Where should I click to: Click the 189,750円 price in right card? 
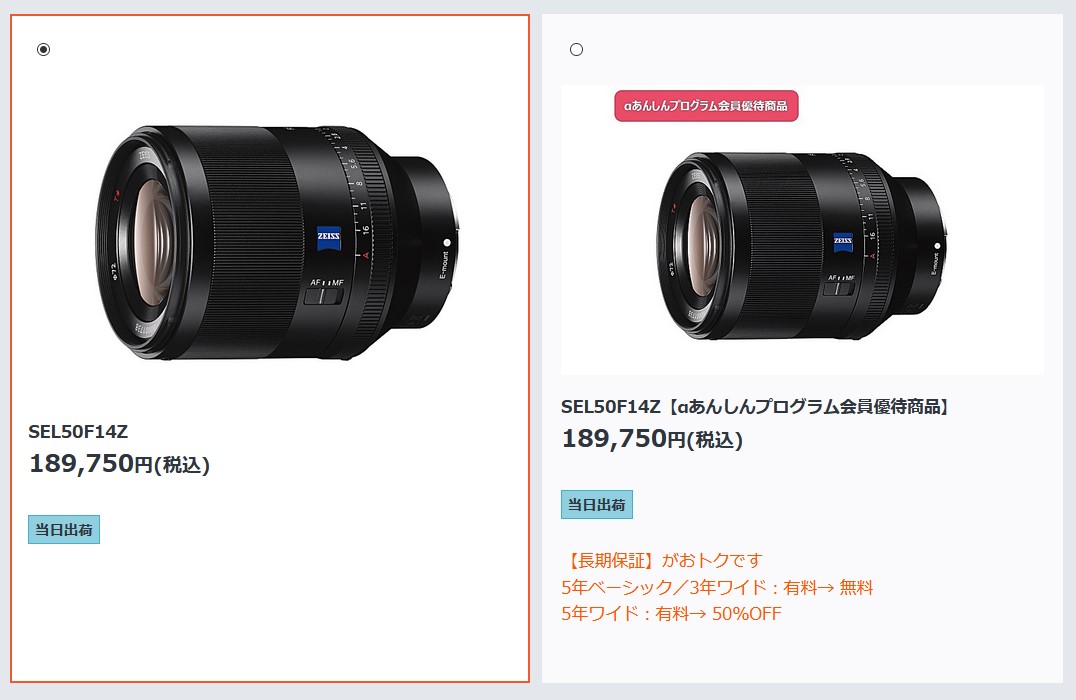tap(652, 439)
